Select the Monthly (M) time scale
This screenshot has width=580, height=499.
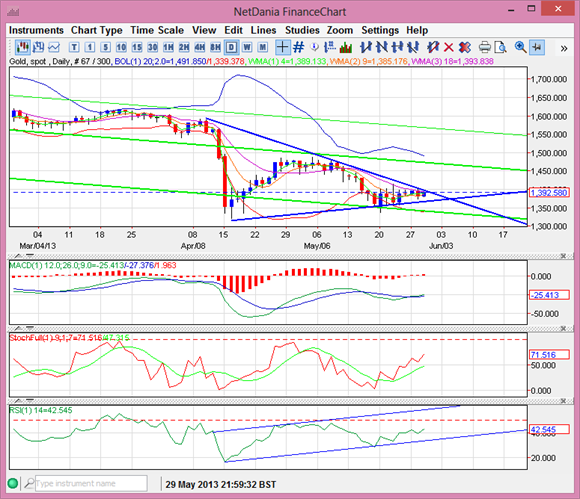263,47
